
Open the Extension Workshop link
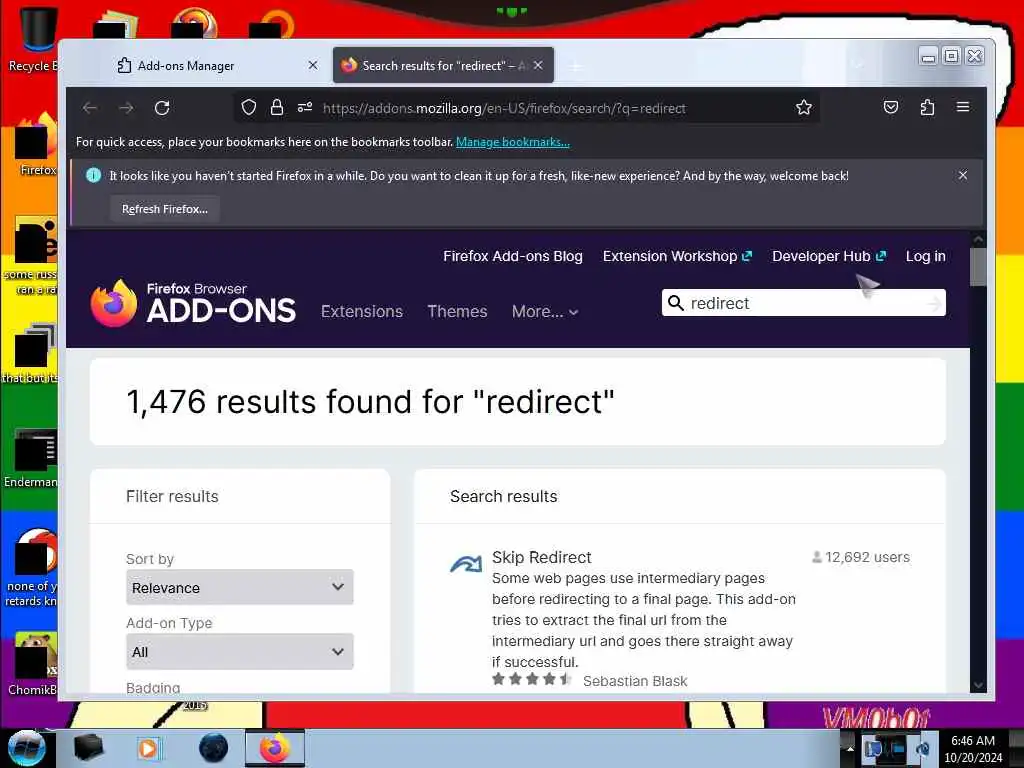677,256
